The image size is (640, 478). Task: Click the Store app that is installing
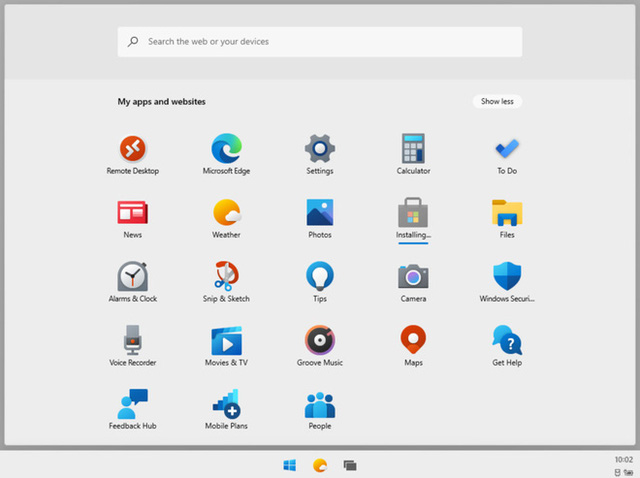coord(413,214)
